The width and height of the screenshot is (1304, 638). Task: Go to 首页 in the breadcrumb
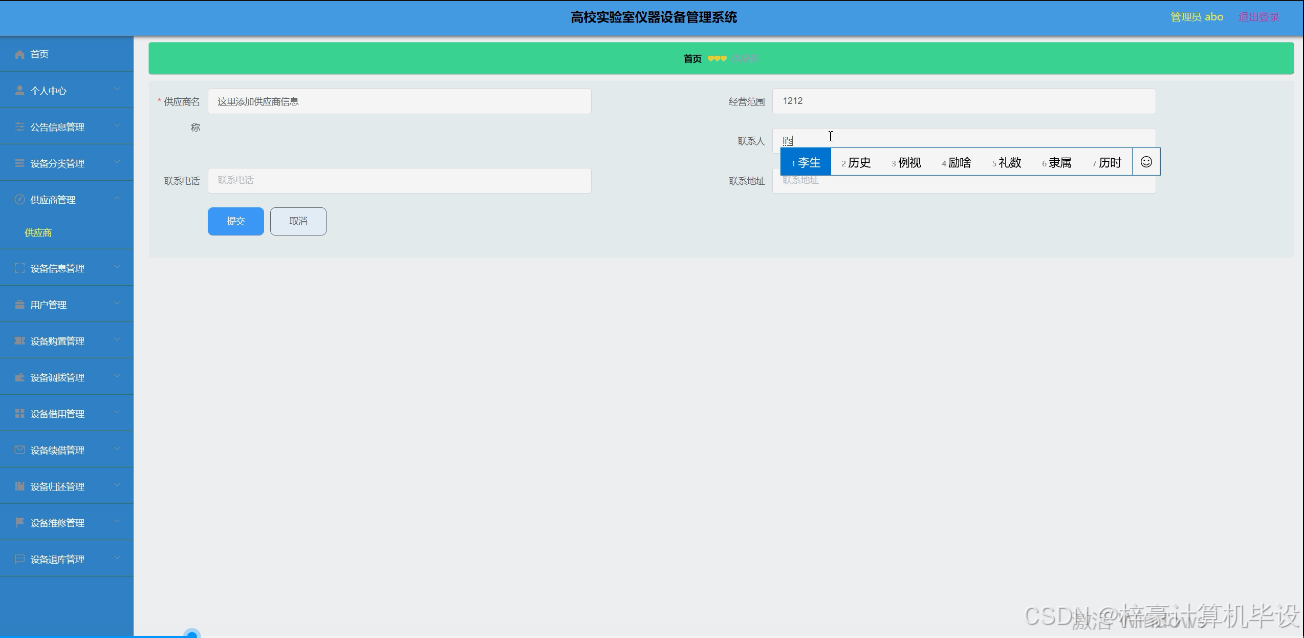692,59
